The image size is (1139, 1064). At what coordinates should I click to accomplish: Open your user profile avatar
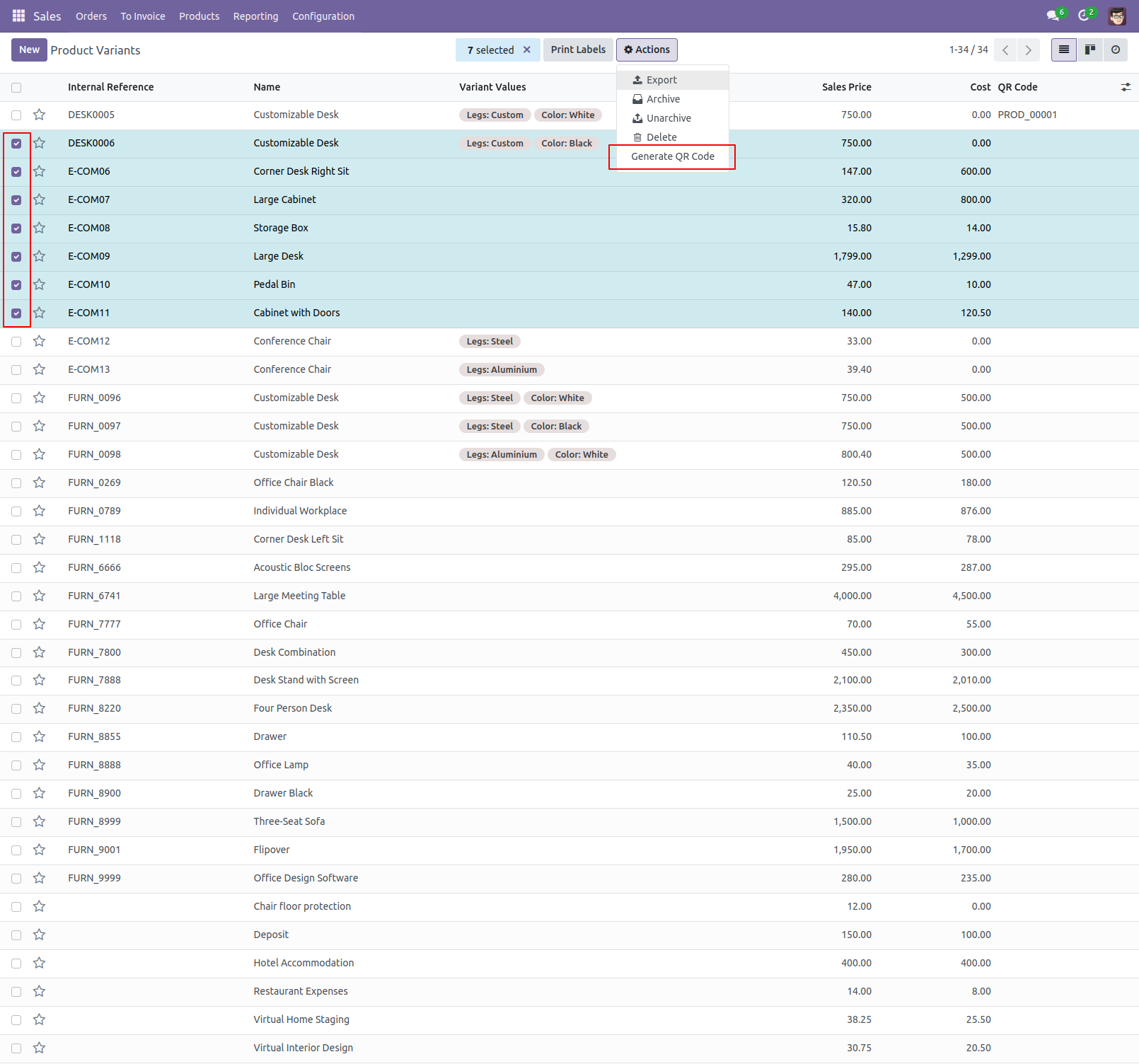tap(1116, 15)
